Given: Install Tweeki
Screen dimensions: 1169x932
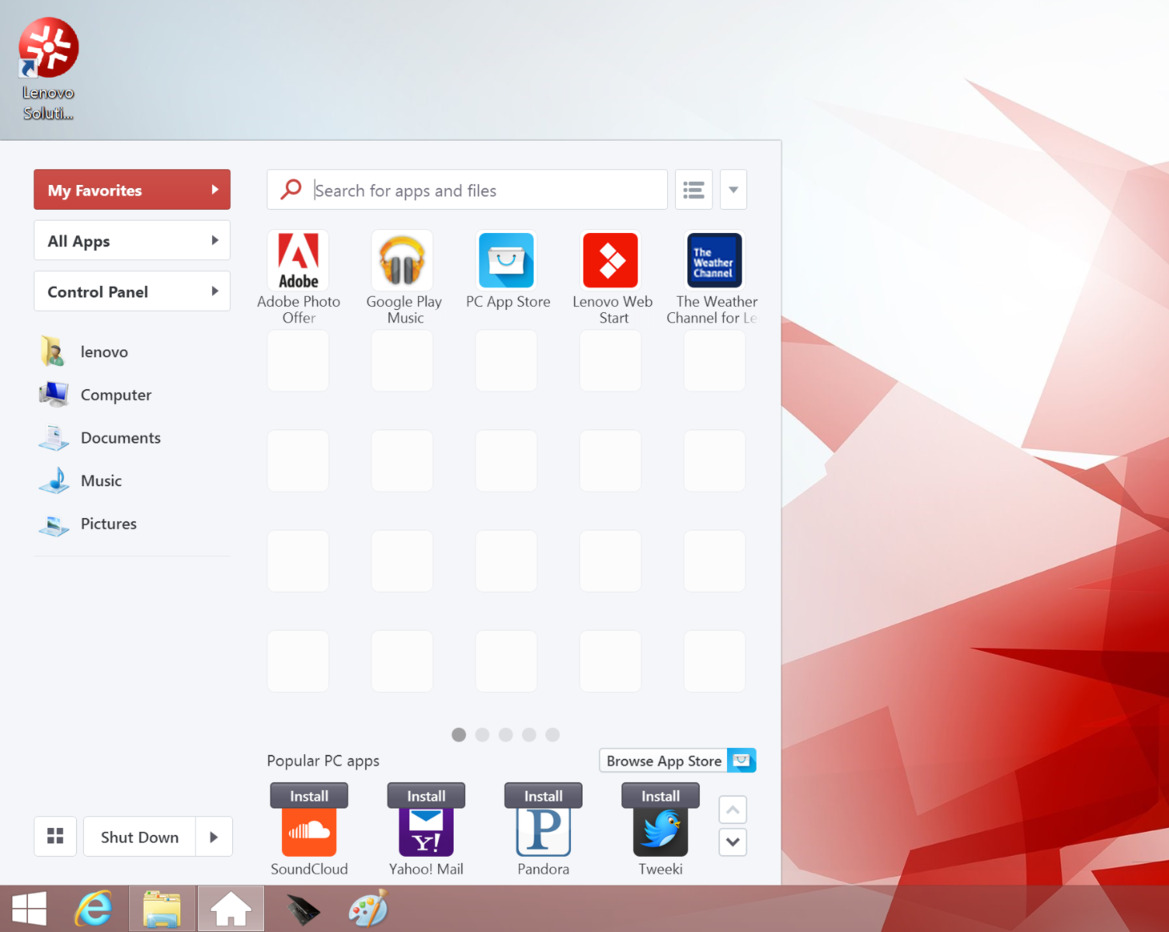Looking at the screenshot, I should (660, 796).
